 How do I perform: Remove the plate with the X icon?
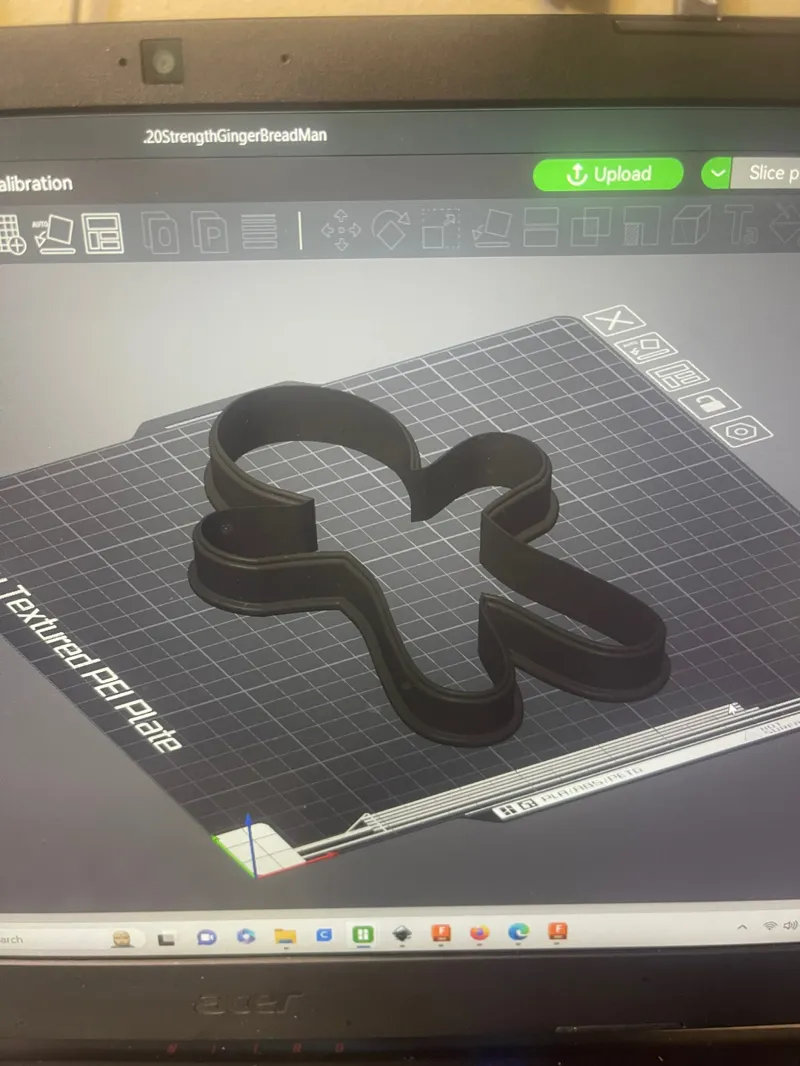click(x=614, y=320)
